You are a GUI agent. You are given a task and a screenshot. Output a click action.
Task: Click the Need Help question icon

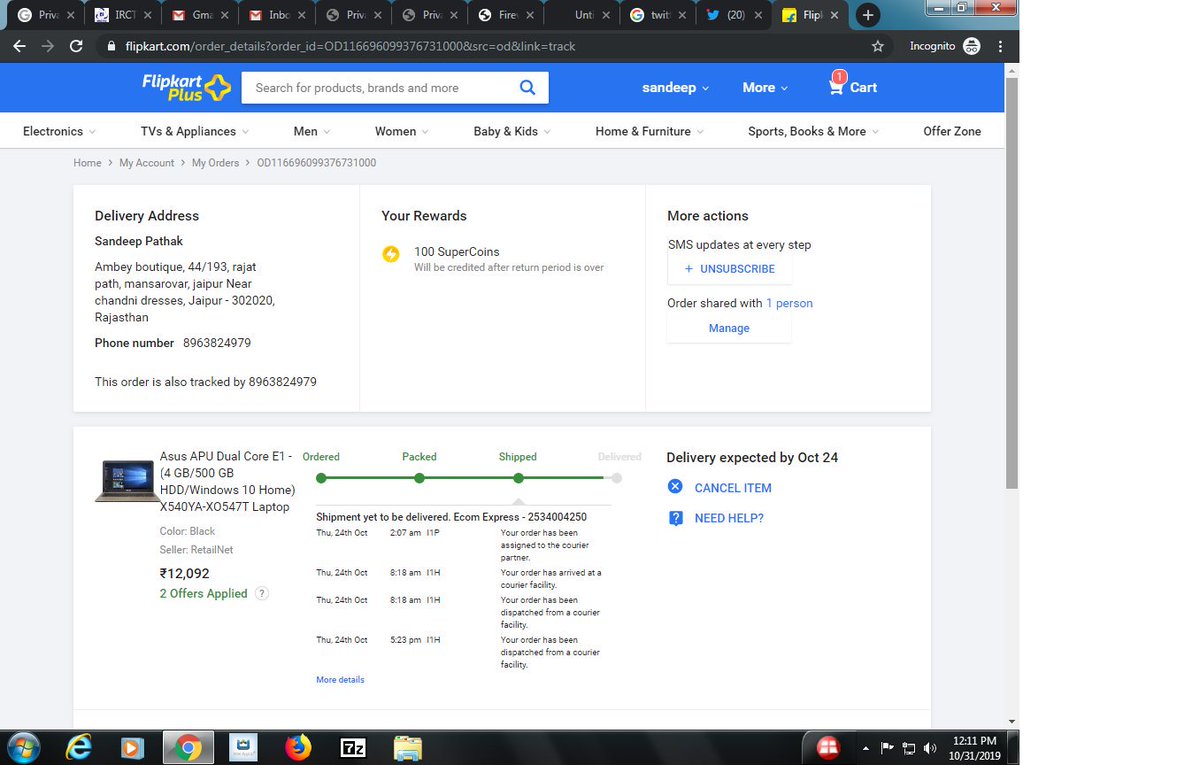[675, 518]
